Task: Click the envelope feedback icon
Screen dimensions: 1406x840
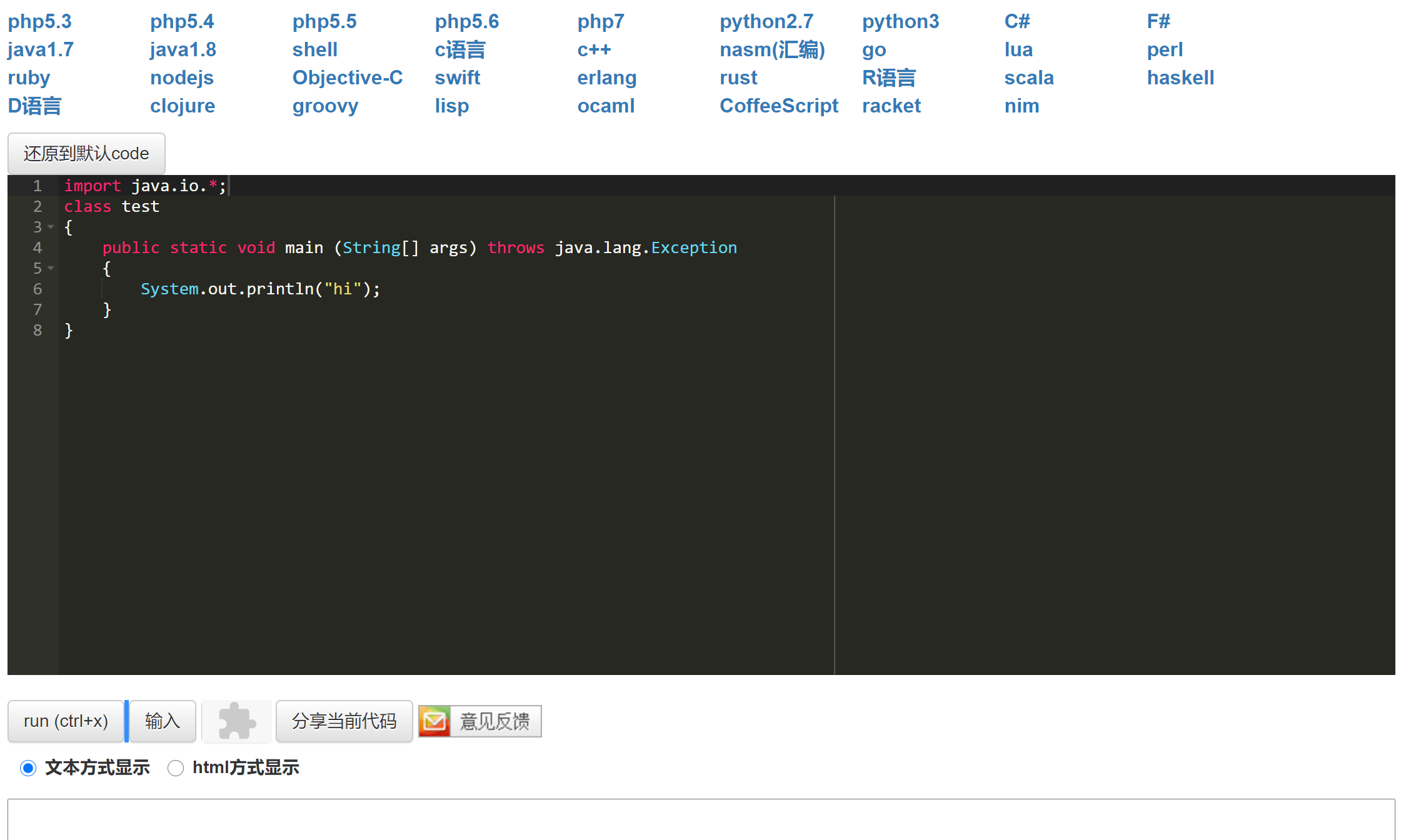Action: (434, 721)
